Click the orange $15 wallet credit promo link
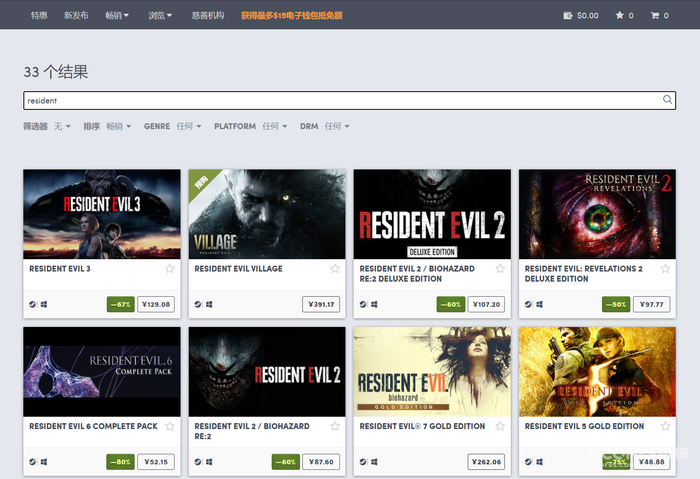 coord(292,16)
